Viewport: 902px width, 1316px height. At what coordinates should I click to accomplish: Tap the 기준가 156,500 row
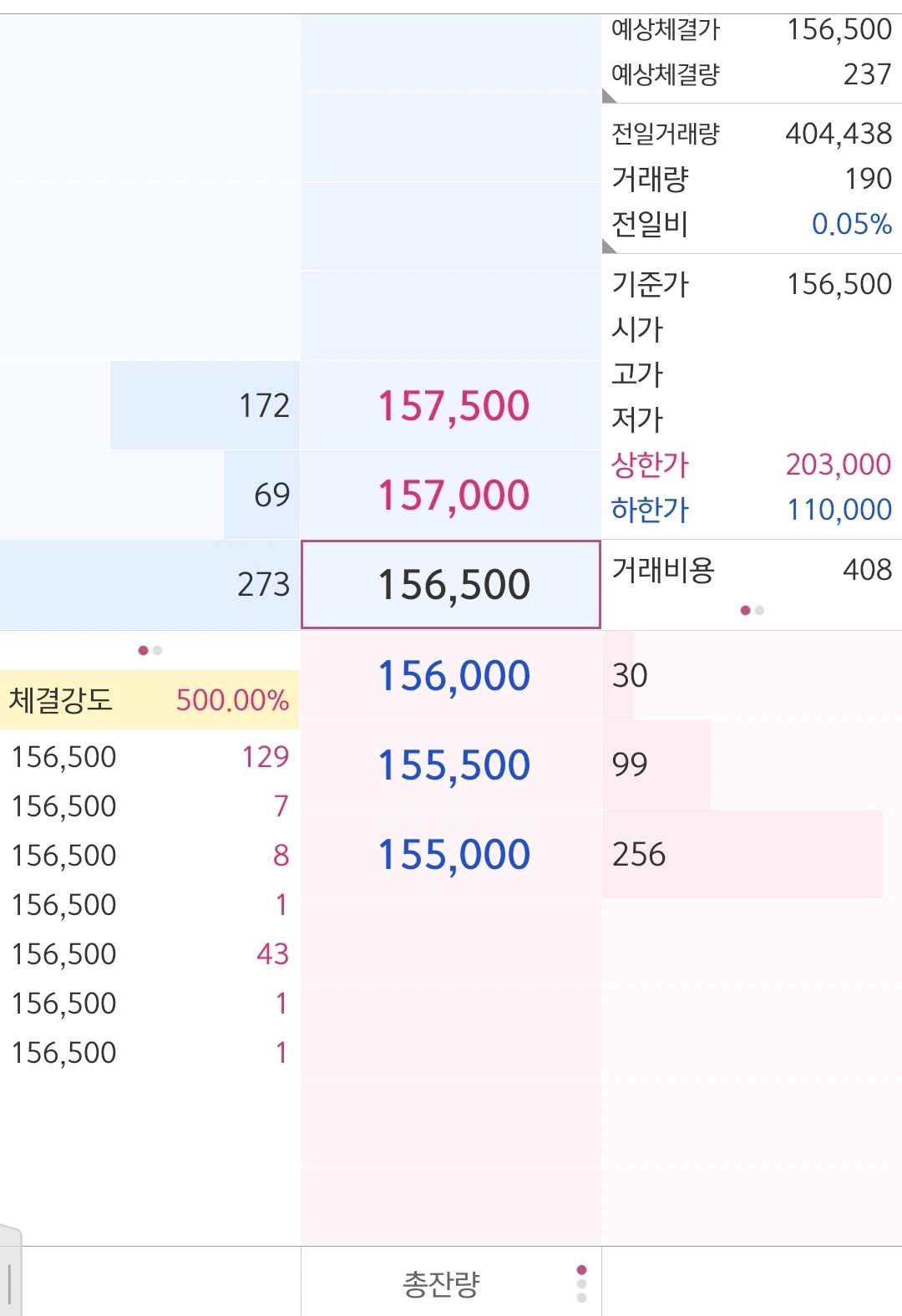[x=752, y=284]
